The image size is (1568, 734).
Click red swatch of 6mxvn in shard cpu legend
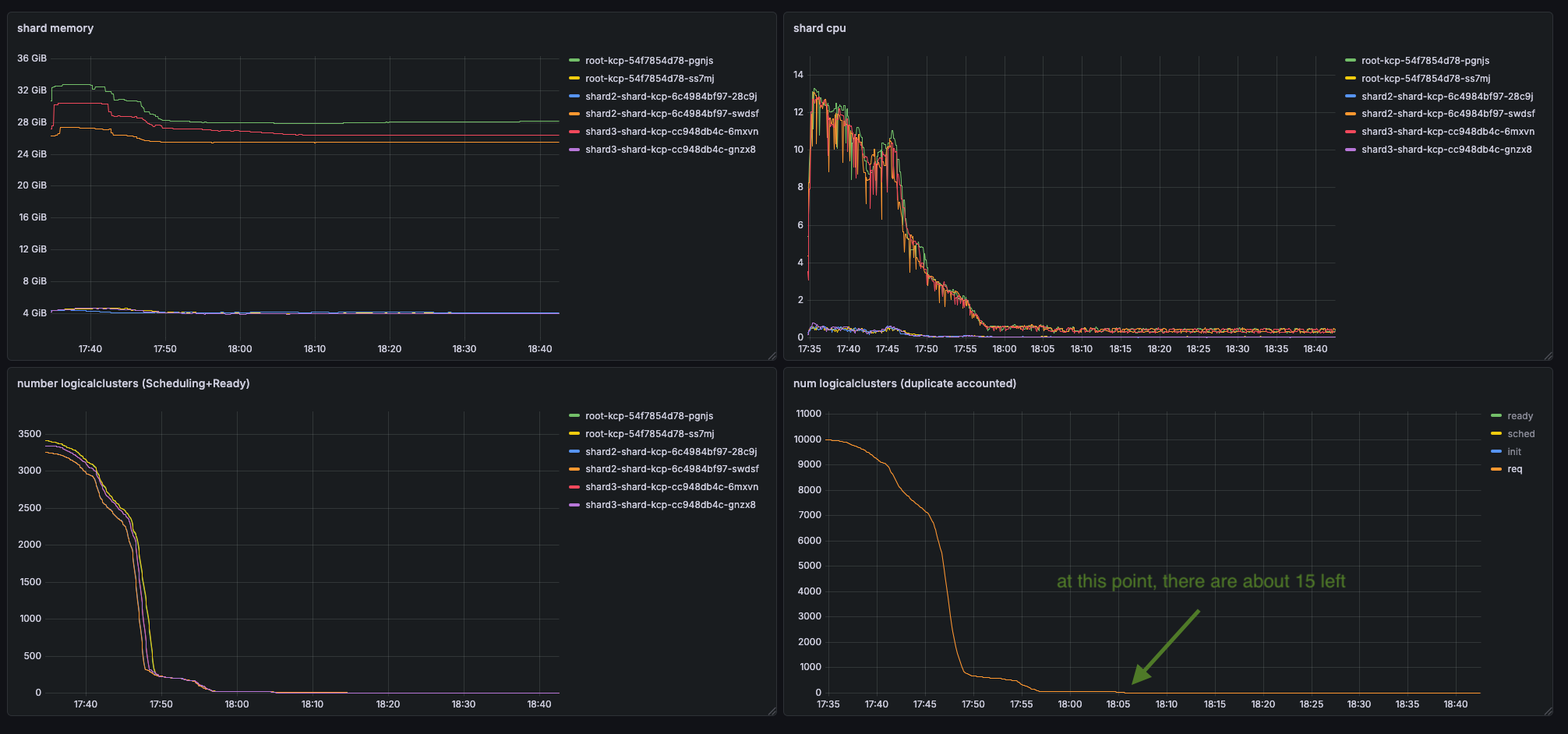[x=1351, y=132]
